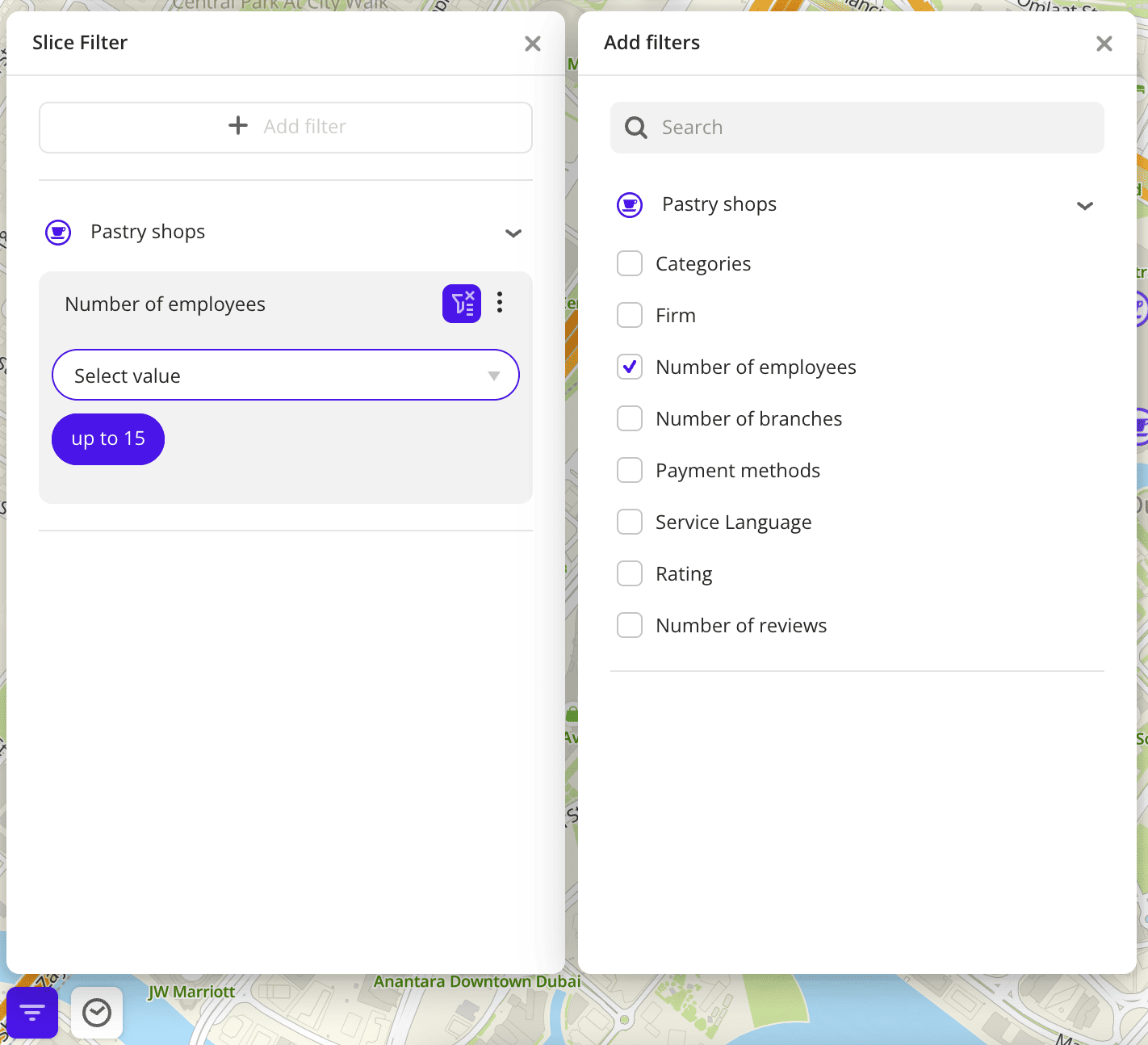The height and width of the screenshot is (1045, 1148).
Task: Collapse Pastry shops section in Slice Filter
Action: tap(513, 233)
